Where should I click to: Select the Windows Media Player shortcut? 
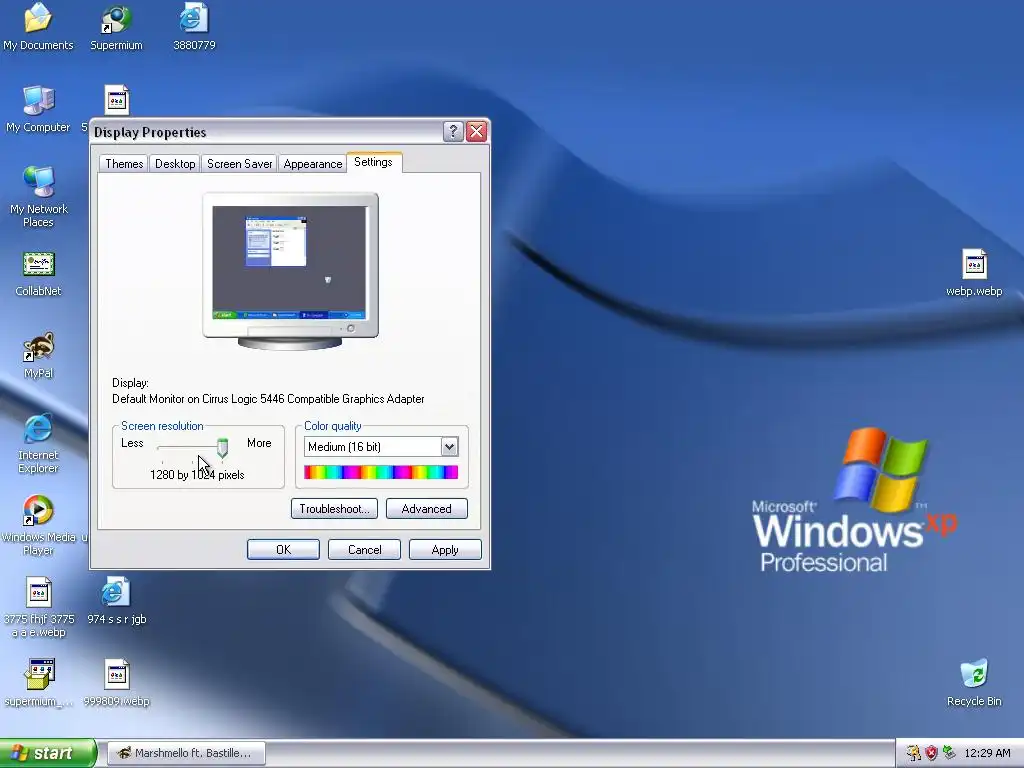(38, 525)
